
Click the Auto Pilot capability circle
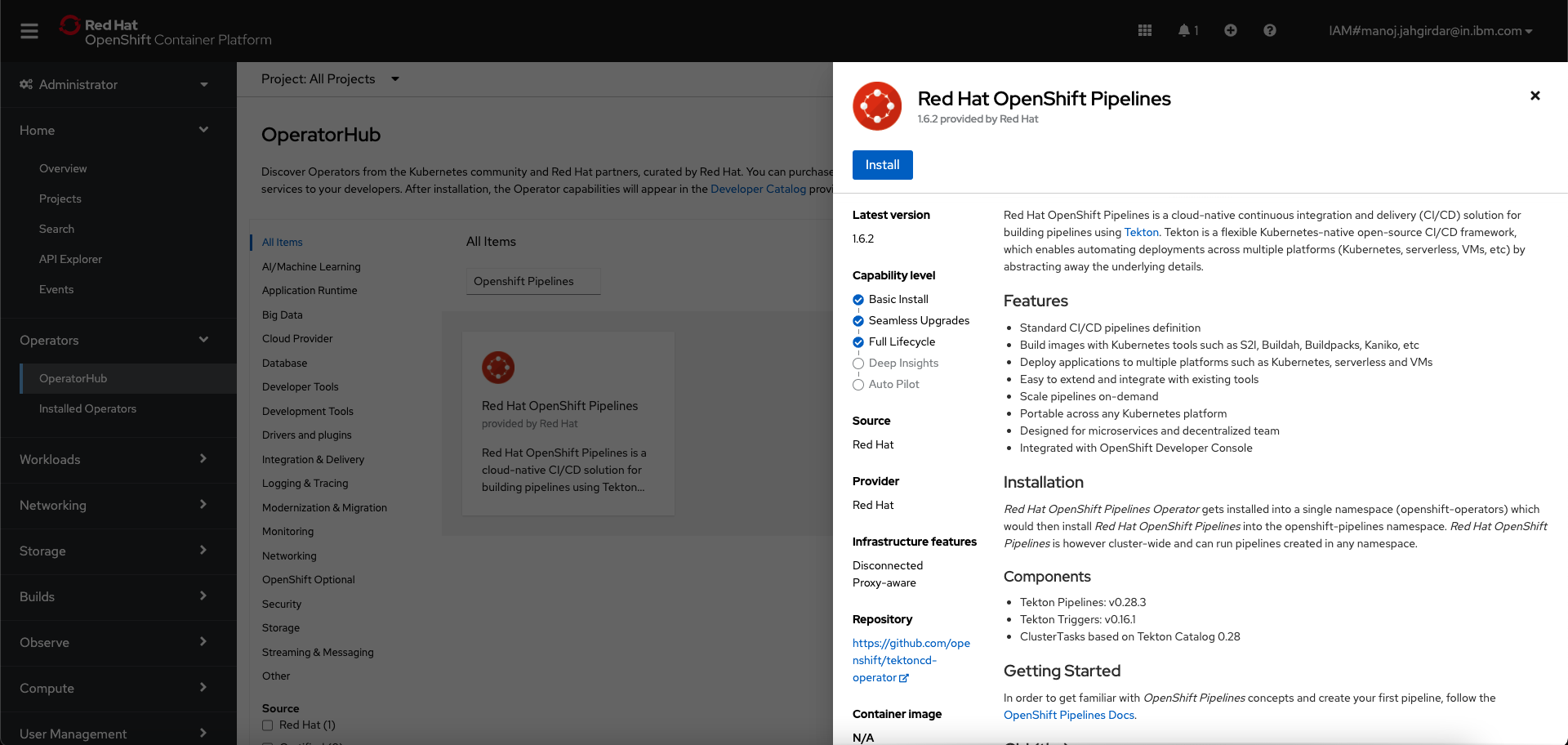(x=858, y=385)
